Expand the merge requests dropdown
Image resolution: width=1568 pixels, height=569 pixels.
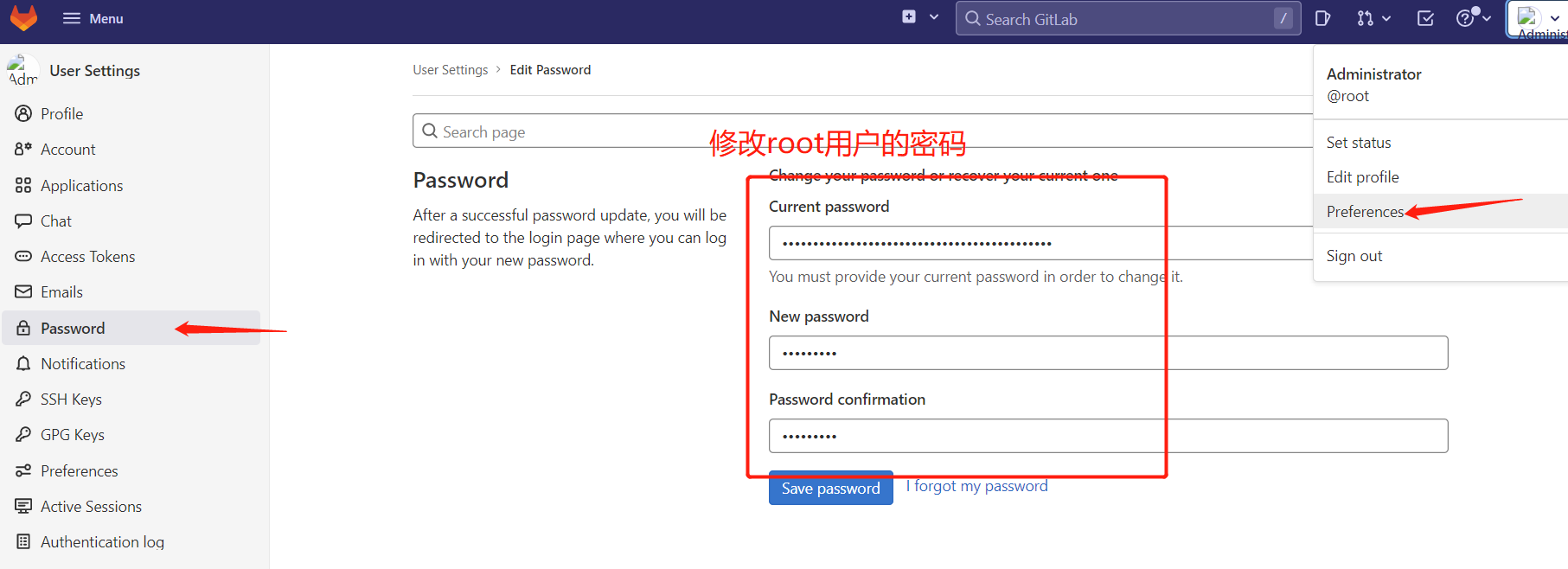coord(1373,18)
